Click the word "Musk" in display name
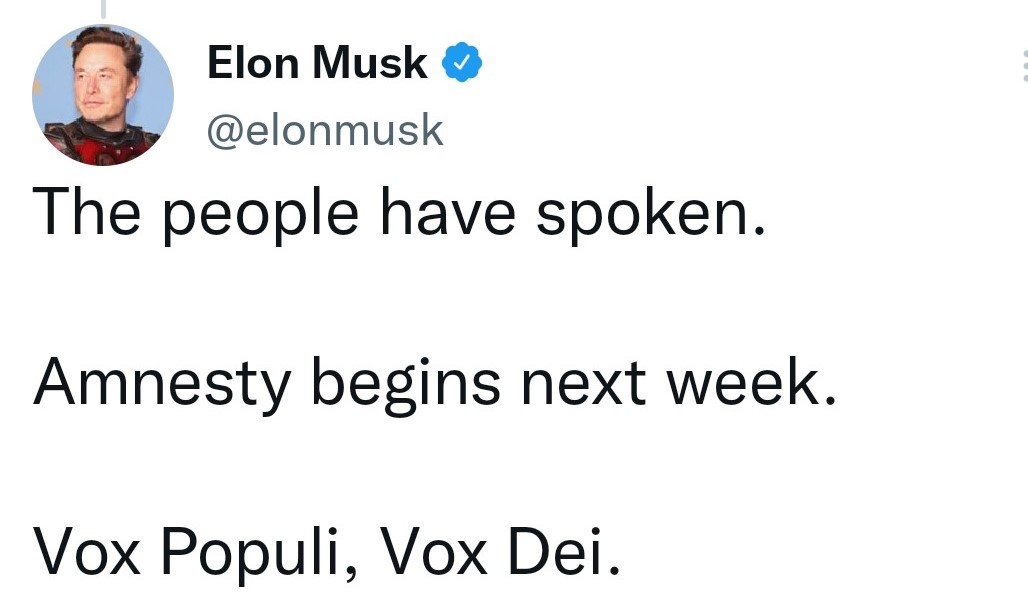The width and height of the screenshot is (1028, 603). [x=370, y=63]
